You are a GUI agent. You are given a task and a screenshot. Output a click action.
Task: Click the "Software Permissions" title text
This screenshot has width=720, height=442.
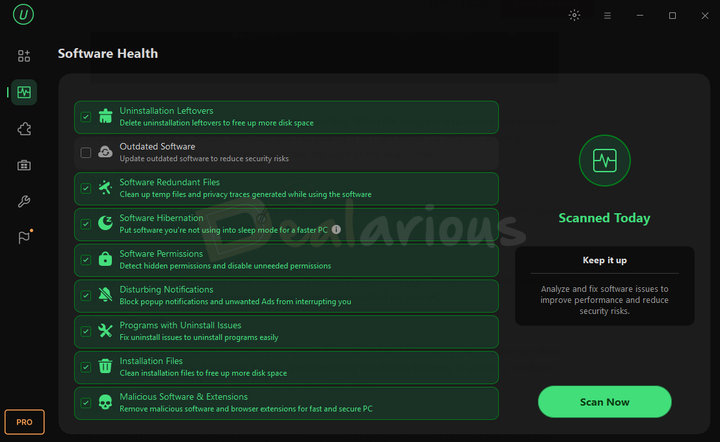tap(161, 254)
